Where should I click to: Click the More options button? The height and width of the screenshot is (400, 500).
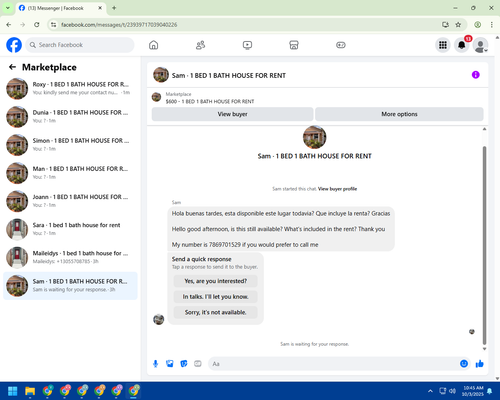point(399,114)
